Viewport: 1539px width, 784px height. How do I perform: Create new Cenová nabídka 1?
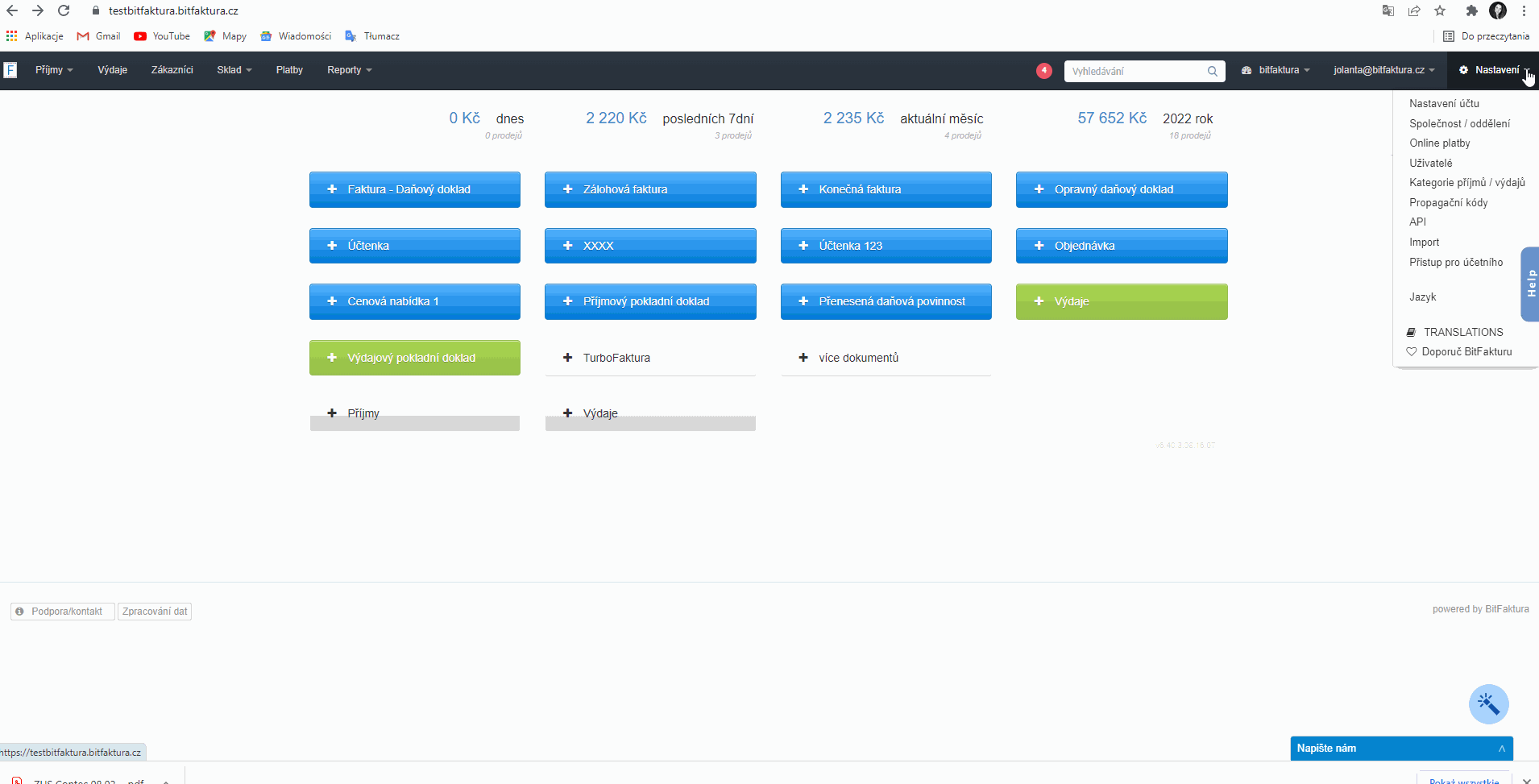point(415,301)
